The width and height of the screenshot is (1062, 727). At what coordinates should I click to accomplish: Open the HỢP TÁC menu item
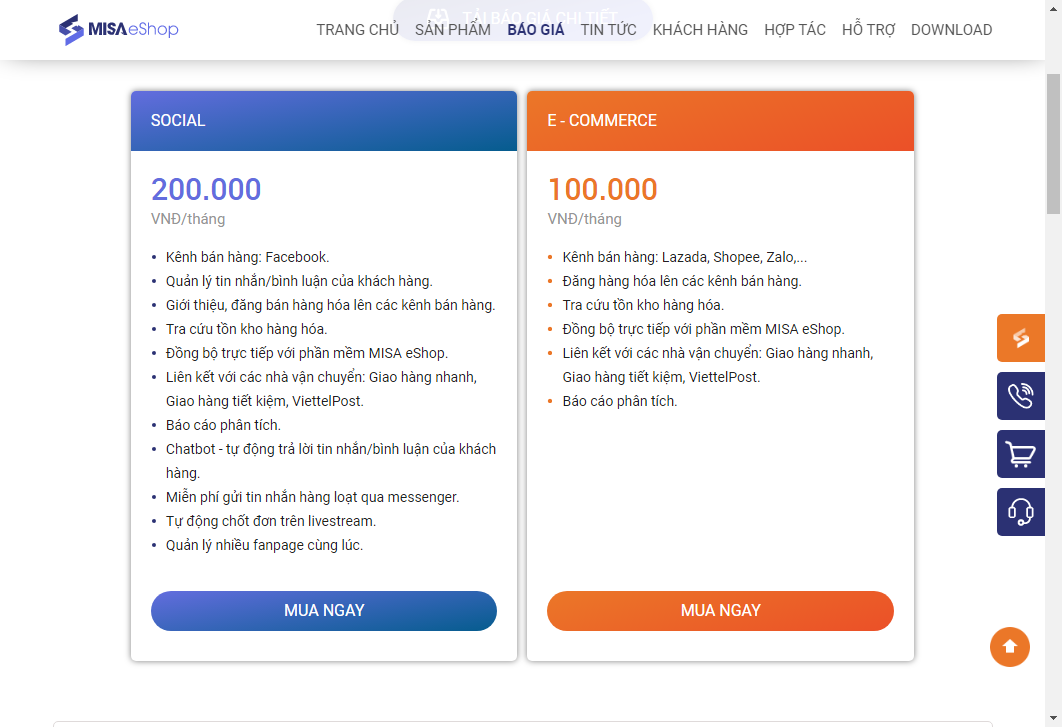(x=795, y=30)
